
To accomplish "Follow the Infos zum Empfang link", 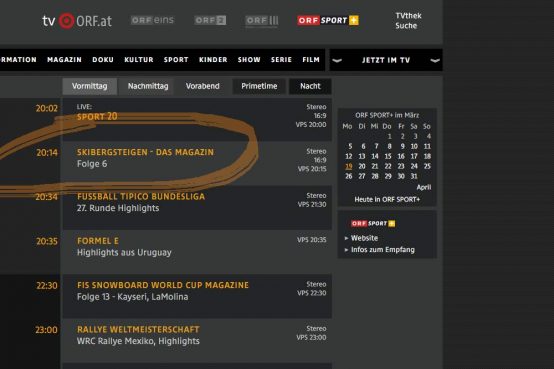I will pos(383,250).
